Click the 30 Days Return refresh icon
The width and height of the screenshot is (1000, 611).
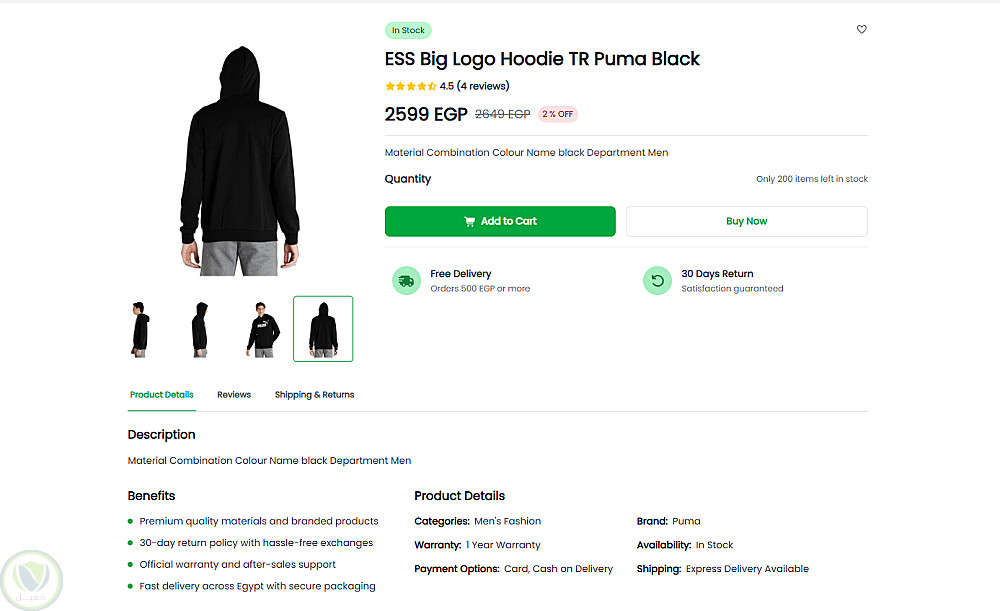657,281
